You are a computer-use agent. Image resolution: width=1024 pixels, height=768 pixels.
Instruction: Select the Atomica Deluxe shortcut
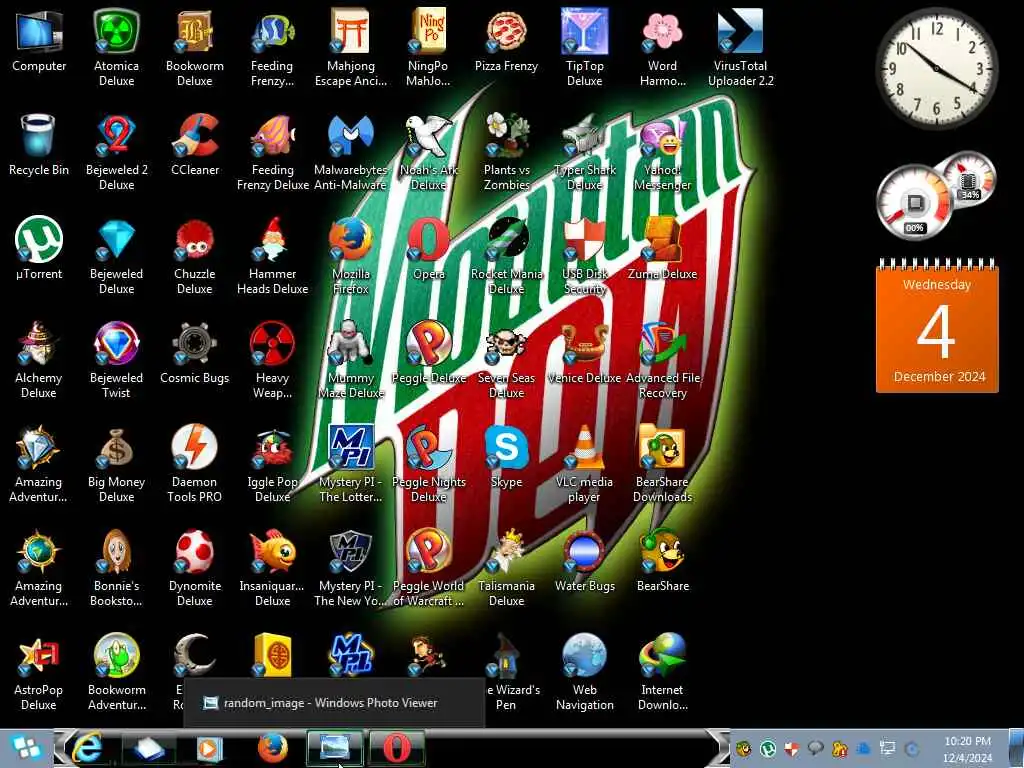(x=116, y=48)
